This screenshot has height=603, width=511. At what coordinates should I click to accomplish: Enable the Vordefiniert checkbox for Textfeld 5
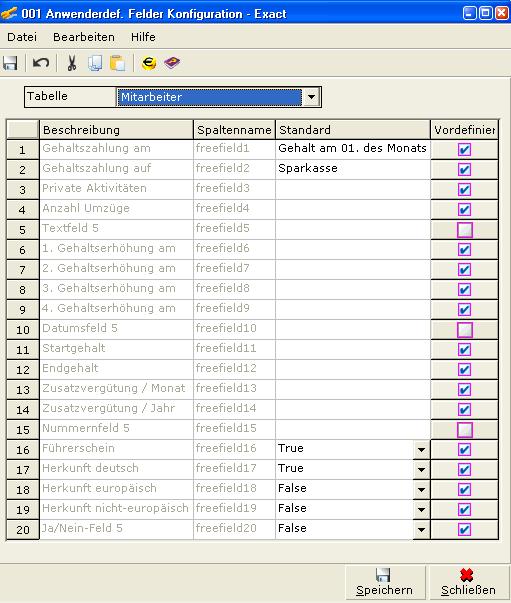click(x=464, y=230)
